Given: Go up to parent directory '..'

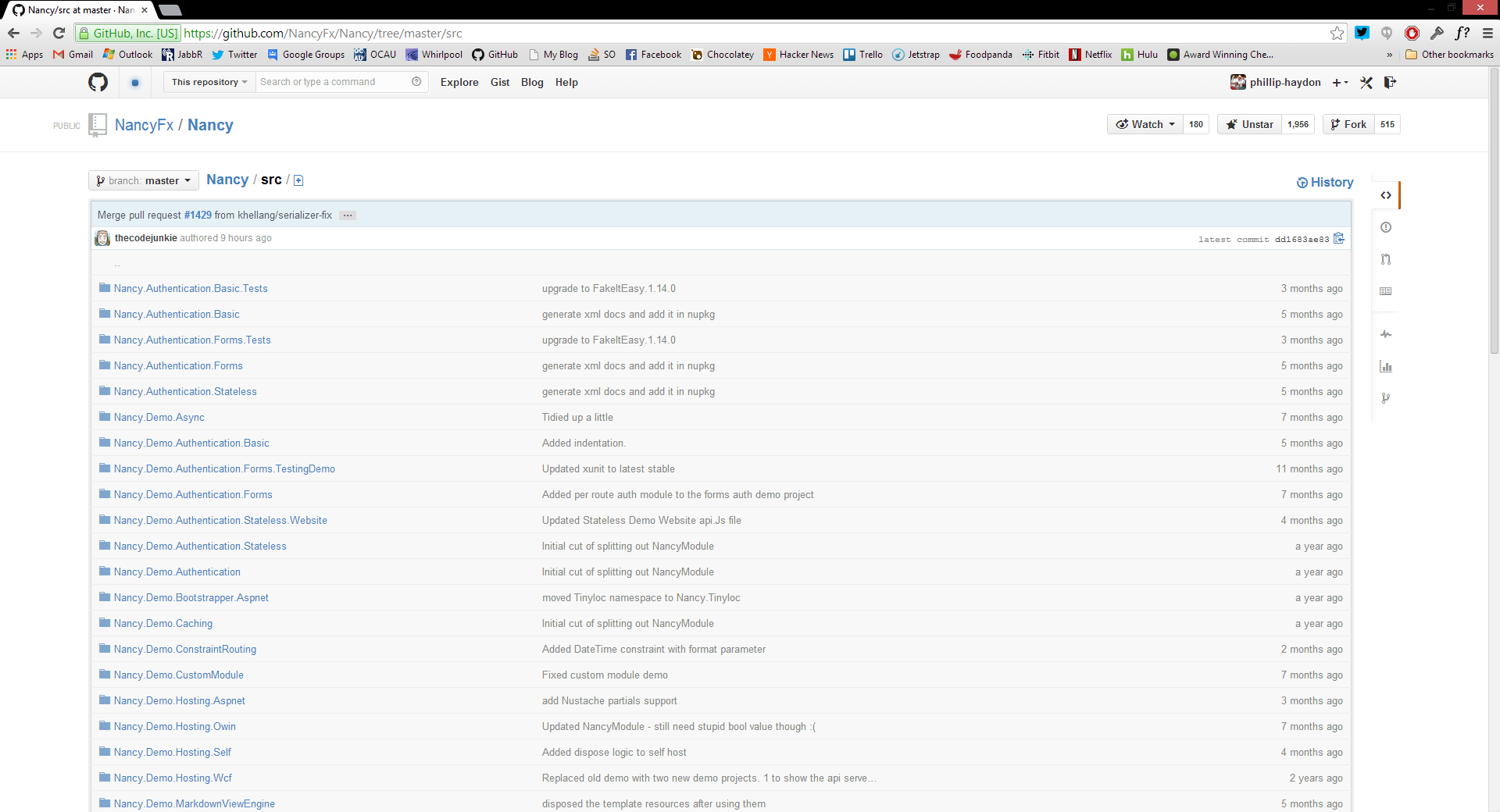Looking at the screenshot, I should (x=117, y=264).
